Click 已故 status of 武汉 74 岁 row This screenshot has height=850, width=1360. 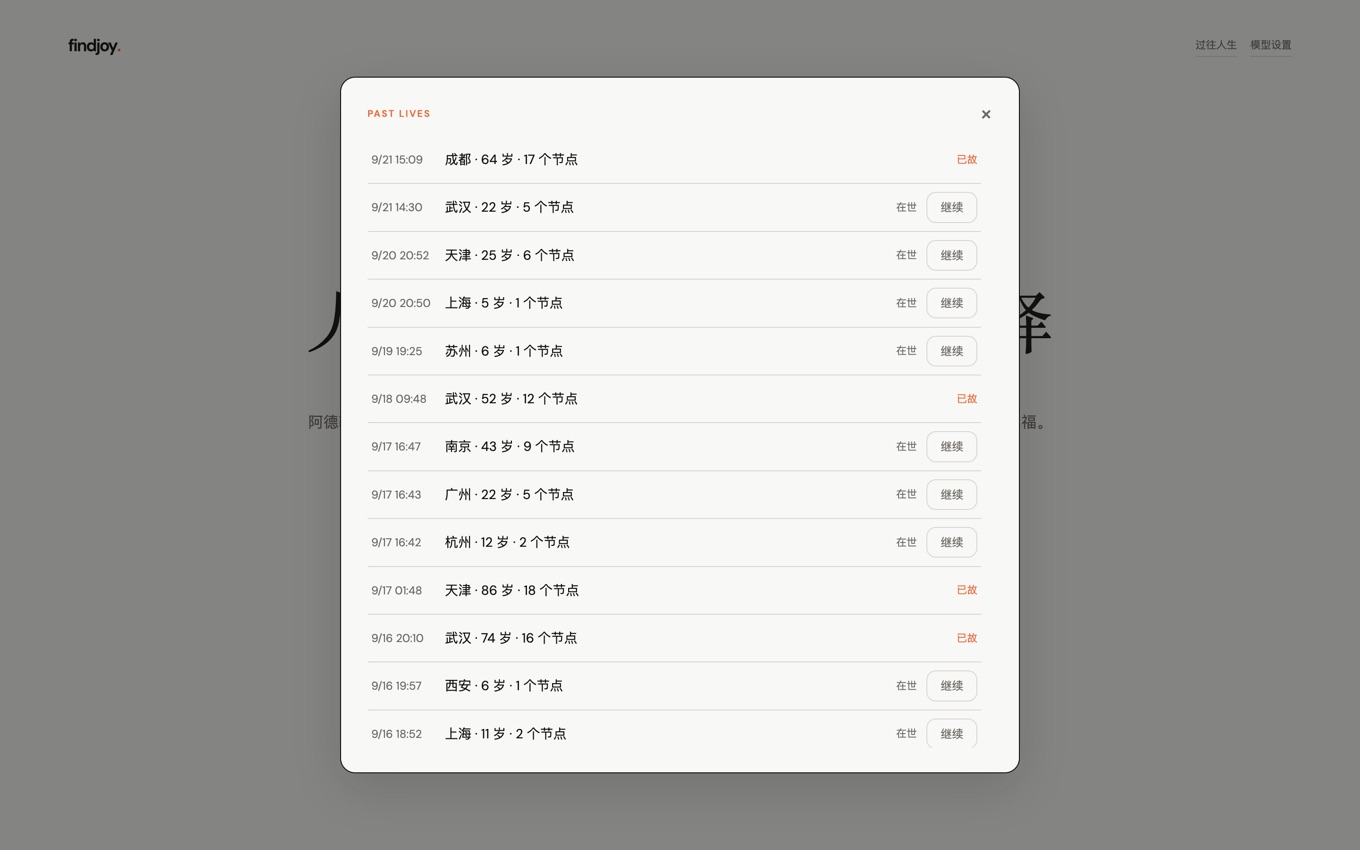tap(967, 638)
